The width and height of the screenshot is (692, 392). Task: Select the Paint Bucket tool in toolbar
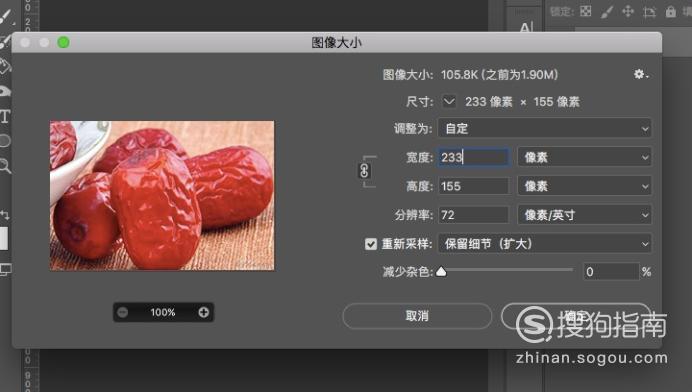pyautogui.click(x=4, y=66)
